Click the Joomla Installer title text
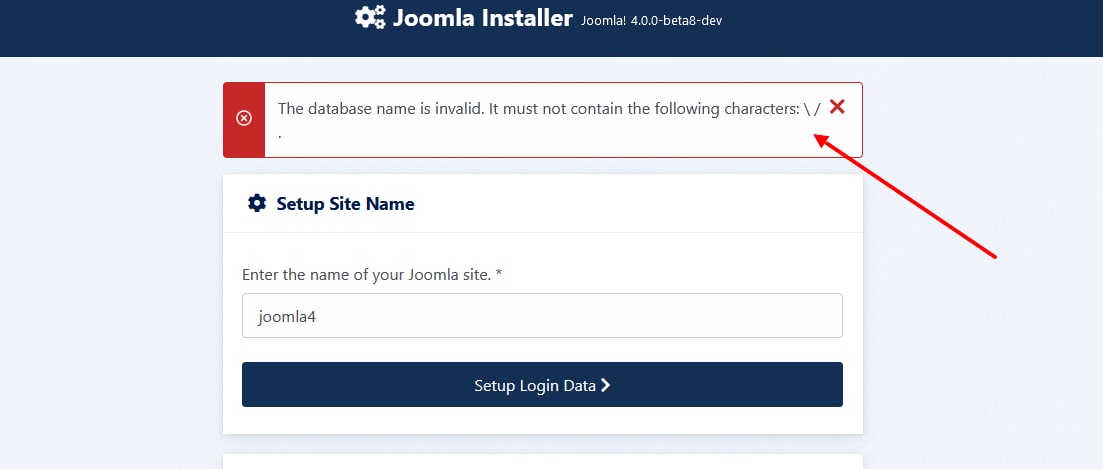Screen dimensions: 1103x469 click(x=483, y=18)
